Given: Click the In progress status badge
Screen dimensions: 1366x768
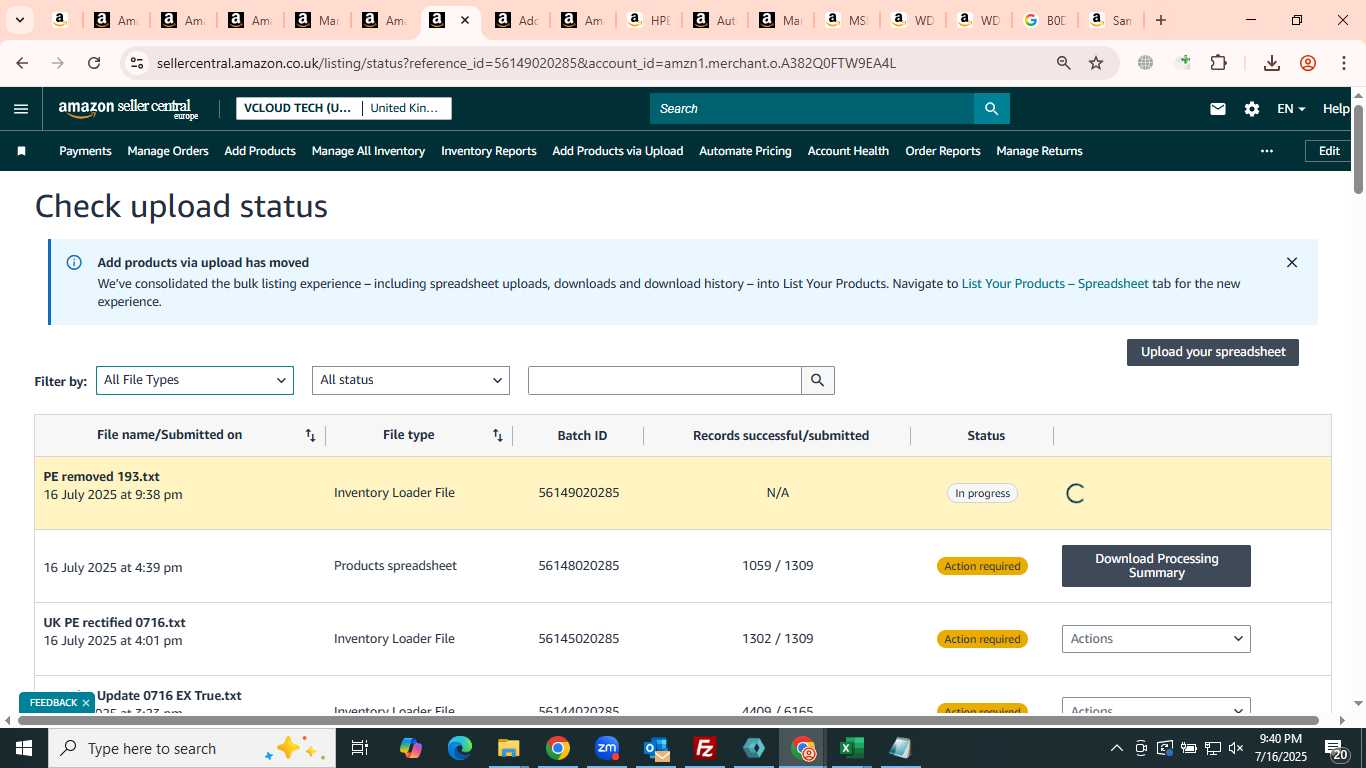Looking at the screenshot, I should [982, 493].
